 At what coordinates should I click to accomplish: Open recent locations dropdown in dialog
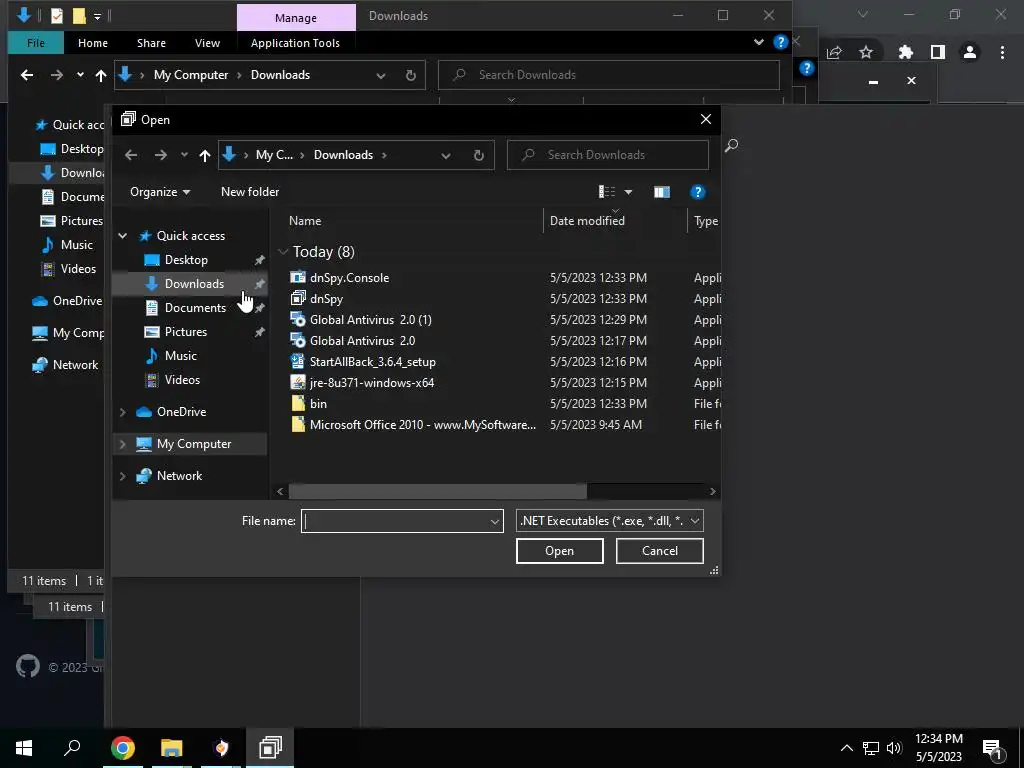coord(184,155)
